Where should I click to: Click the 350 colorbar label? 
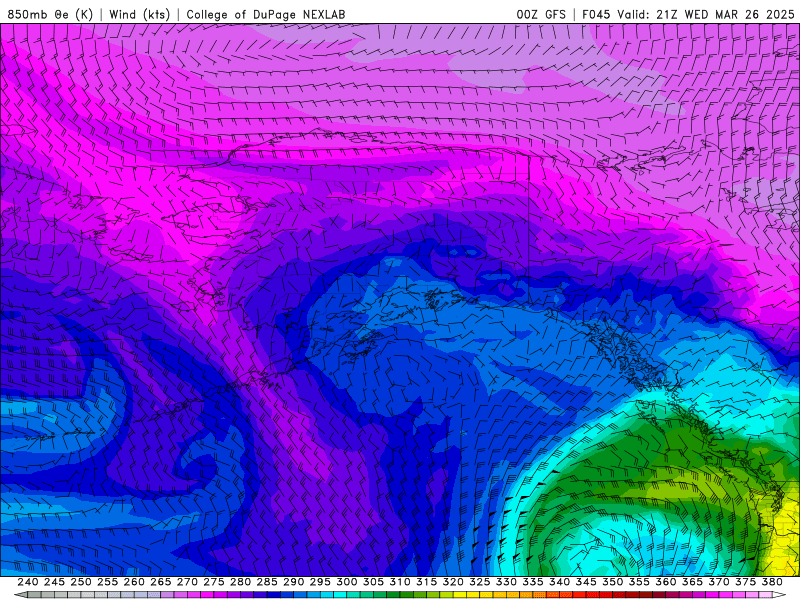613,582
